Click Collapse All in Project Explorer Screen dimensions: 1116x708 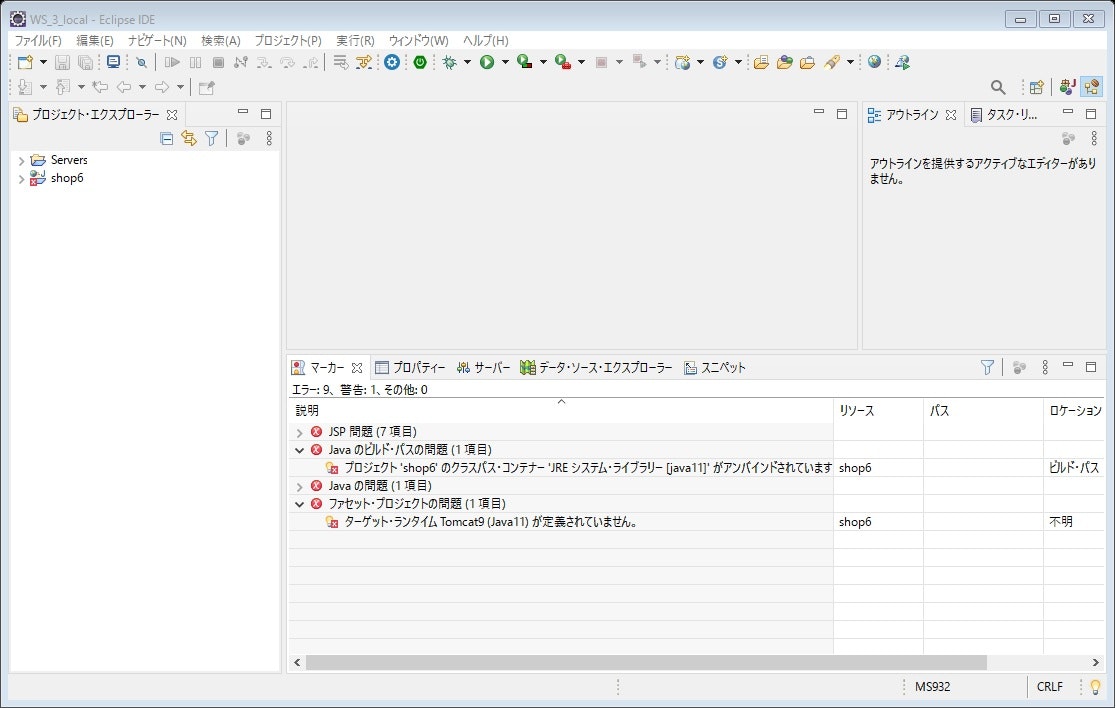point(167,138)
